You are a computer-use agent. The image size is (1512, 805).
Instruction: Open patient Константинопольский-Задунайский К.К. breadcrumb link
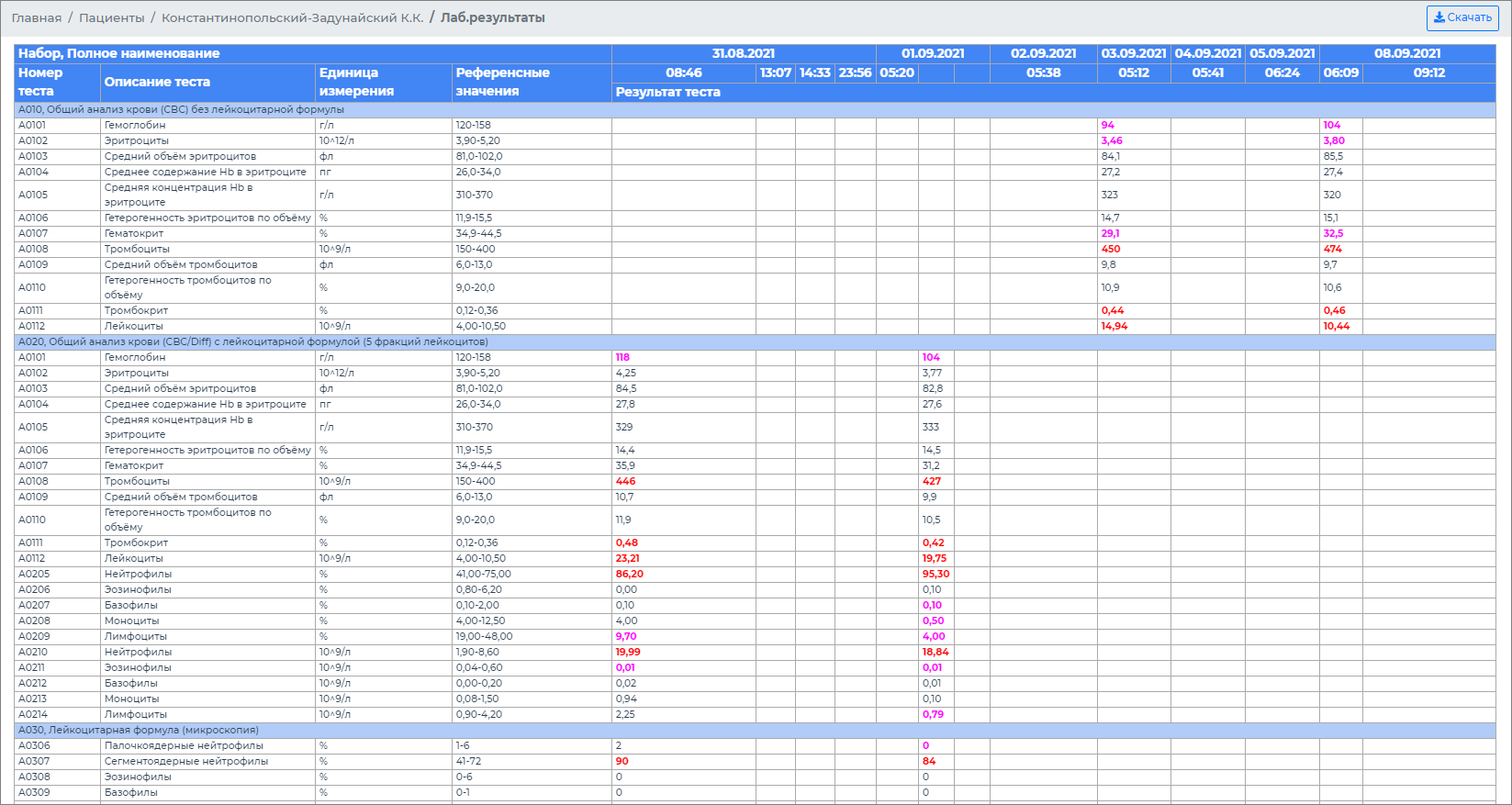(x=292, y=18)
